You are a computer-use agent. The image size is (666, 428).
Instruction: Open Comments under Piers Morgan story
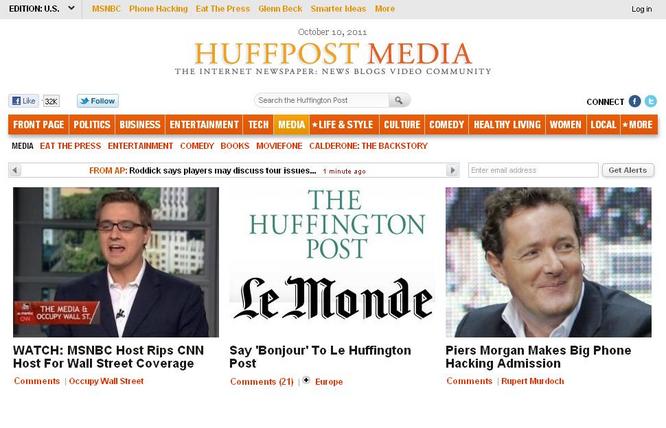pos(469,381)
